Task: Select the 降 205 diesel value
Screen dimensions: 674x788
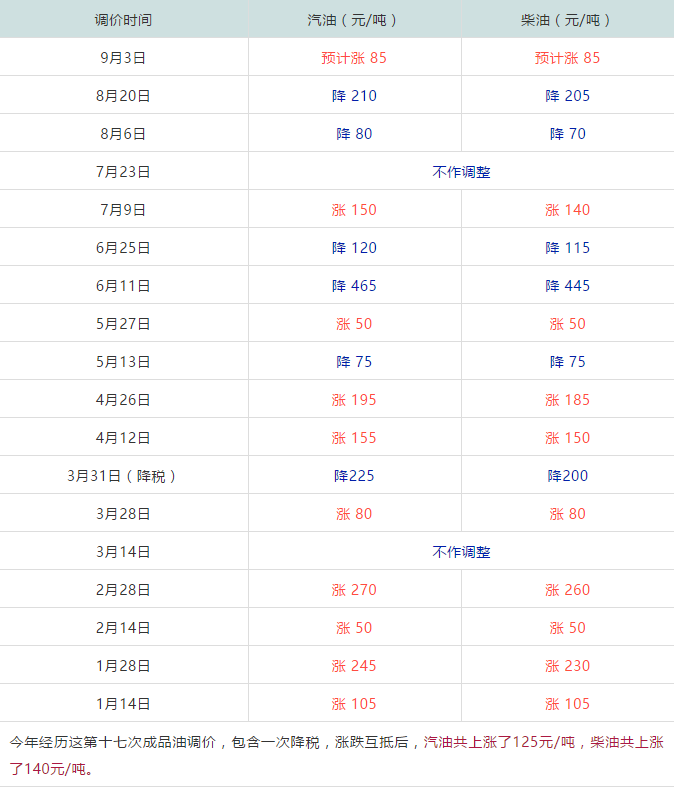Action: (x=567, y=96)
